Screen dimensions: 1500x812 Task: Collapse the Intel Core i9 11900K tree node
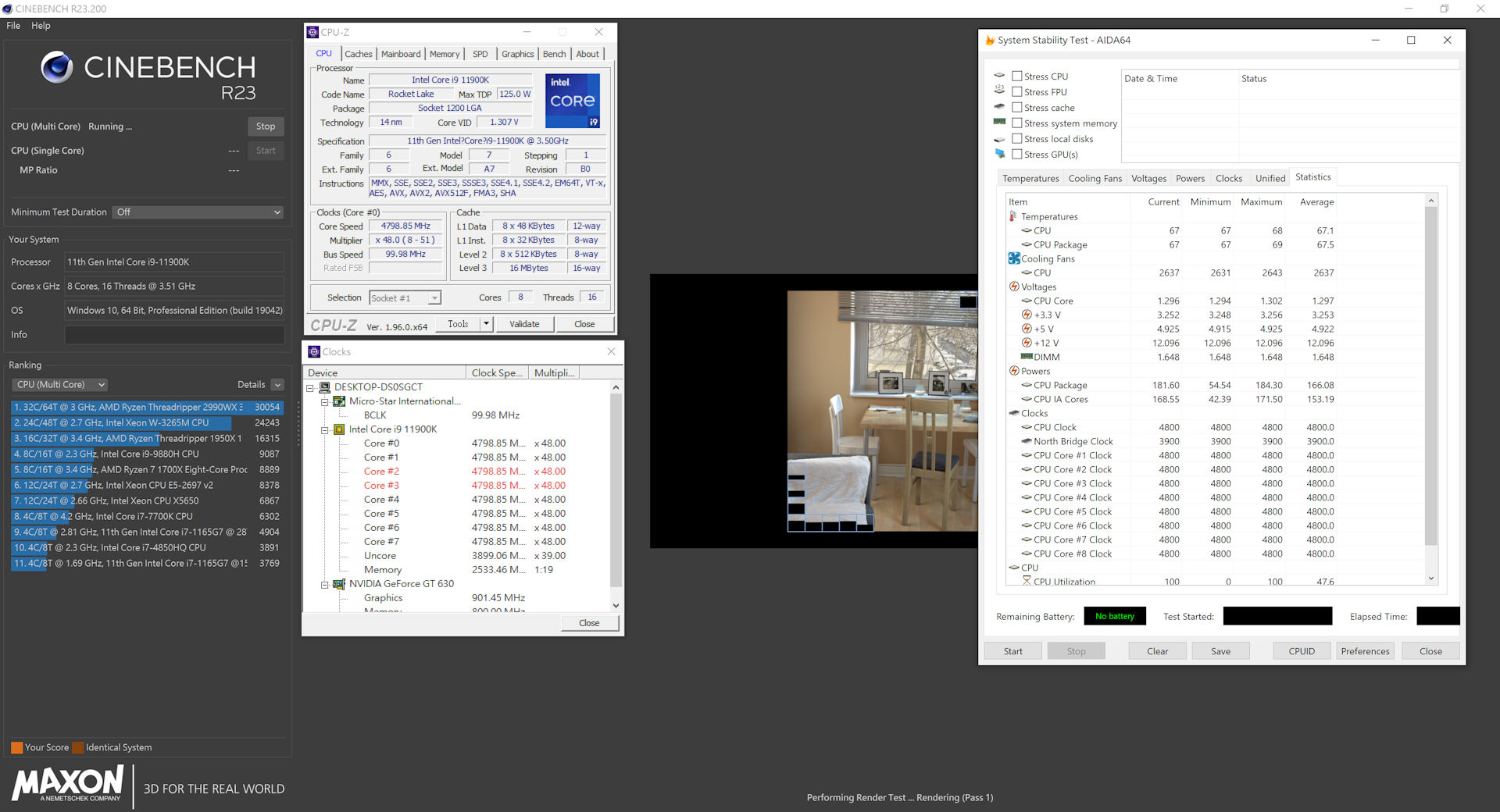coord(324,429)
